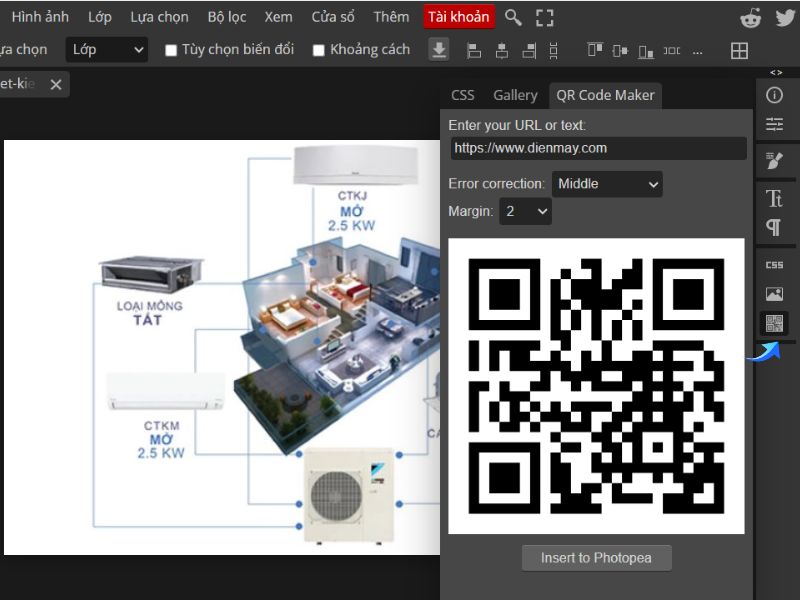Open the Lựa chọn menu
800x600 pixels.
(159, 17)
